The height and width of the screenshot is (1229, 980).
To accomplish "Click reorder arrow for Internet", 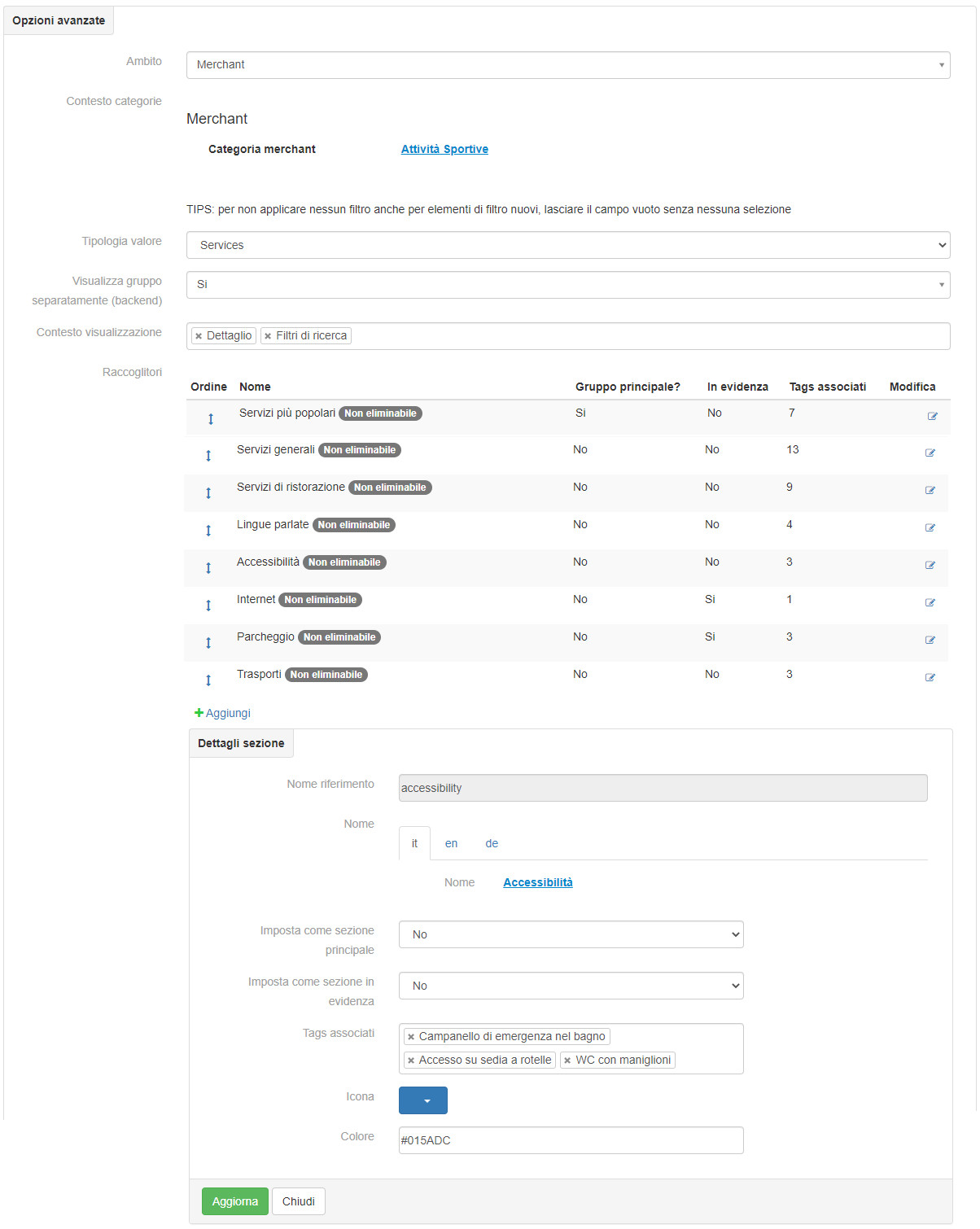I will coord(208,606).
